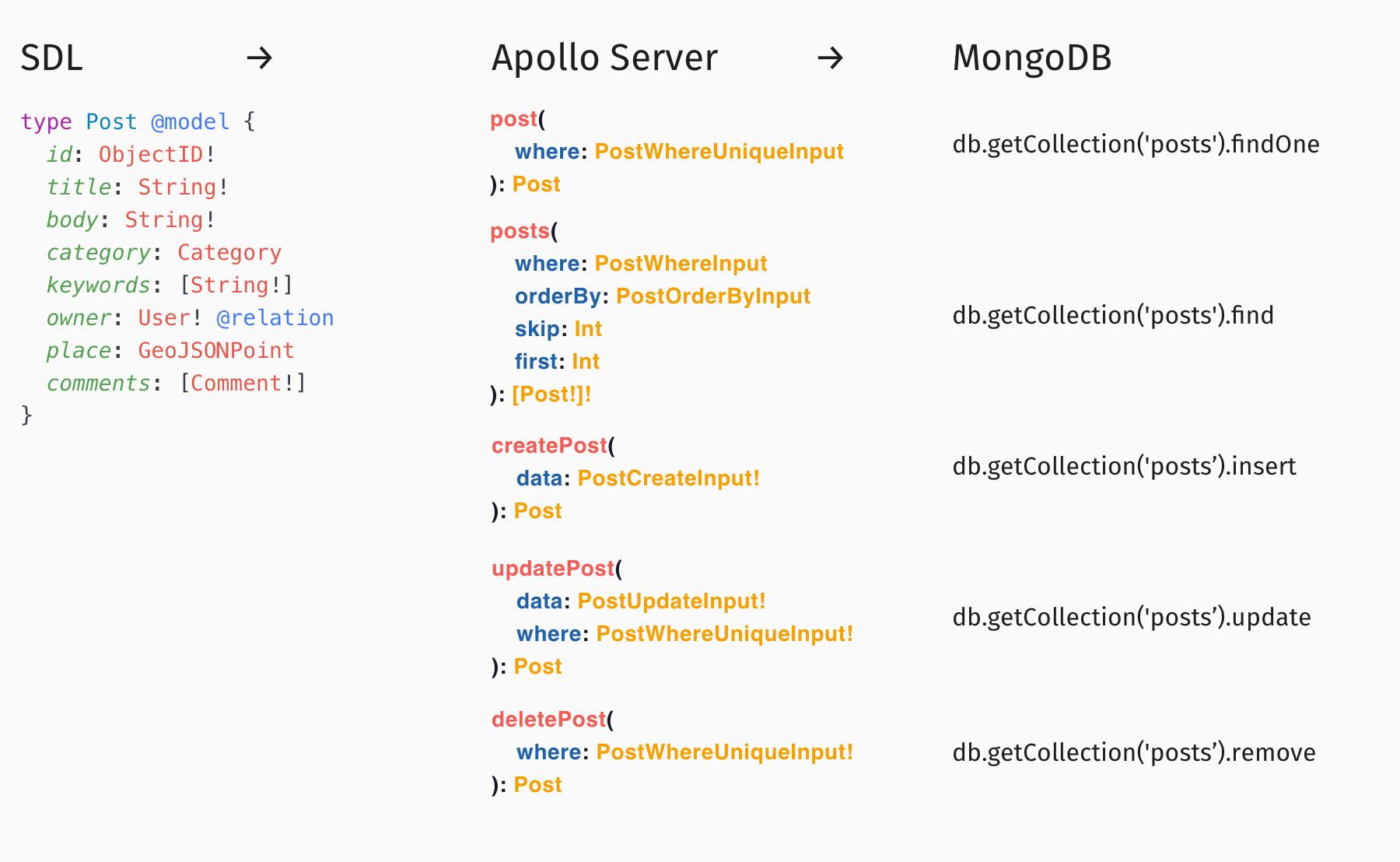Click the 'category: Category' field line
Screen dimensions: 1400x862
[163, 253]
